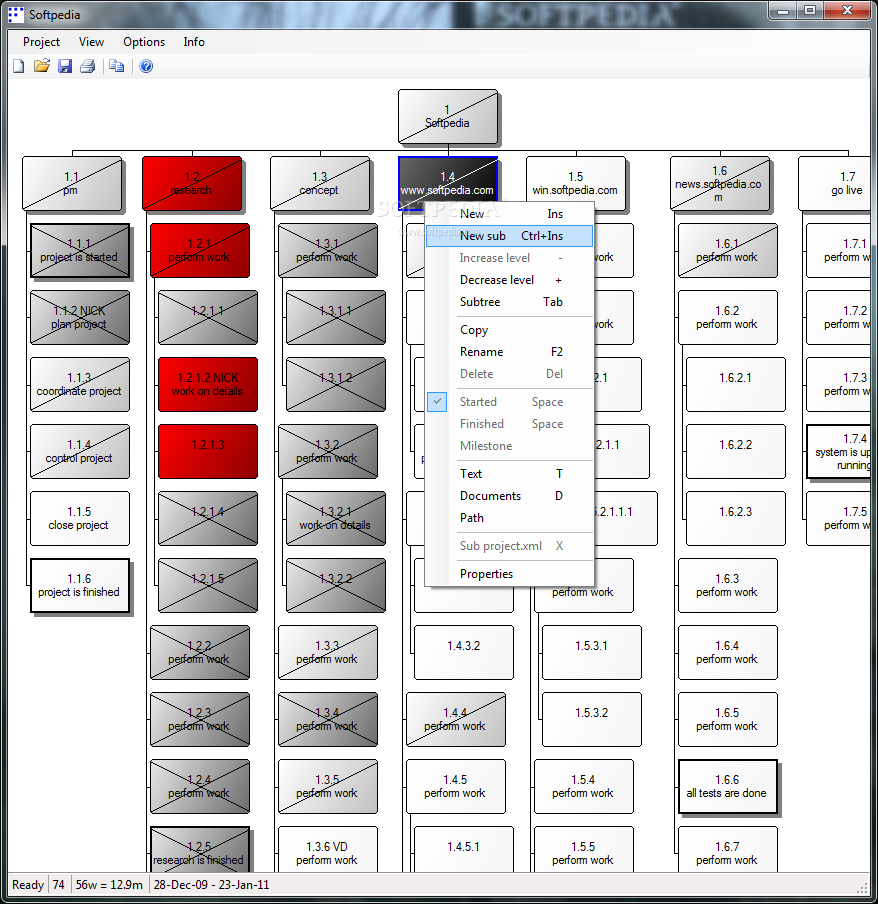
Task: Select node 1.1.1 project is started
Action: [x=80, y=251]
